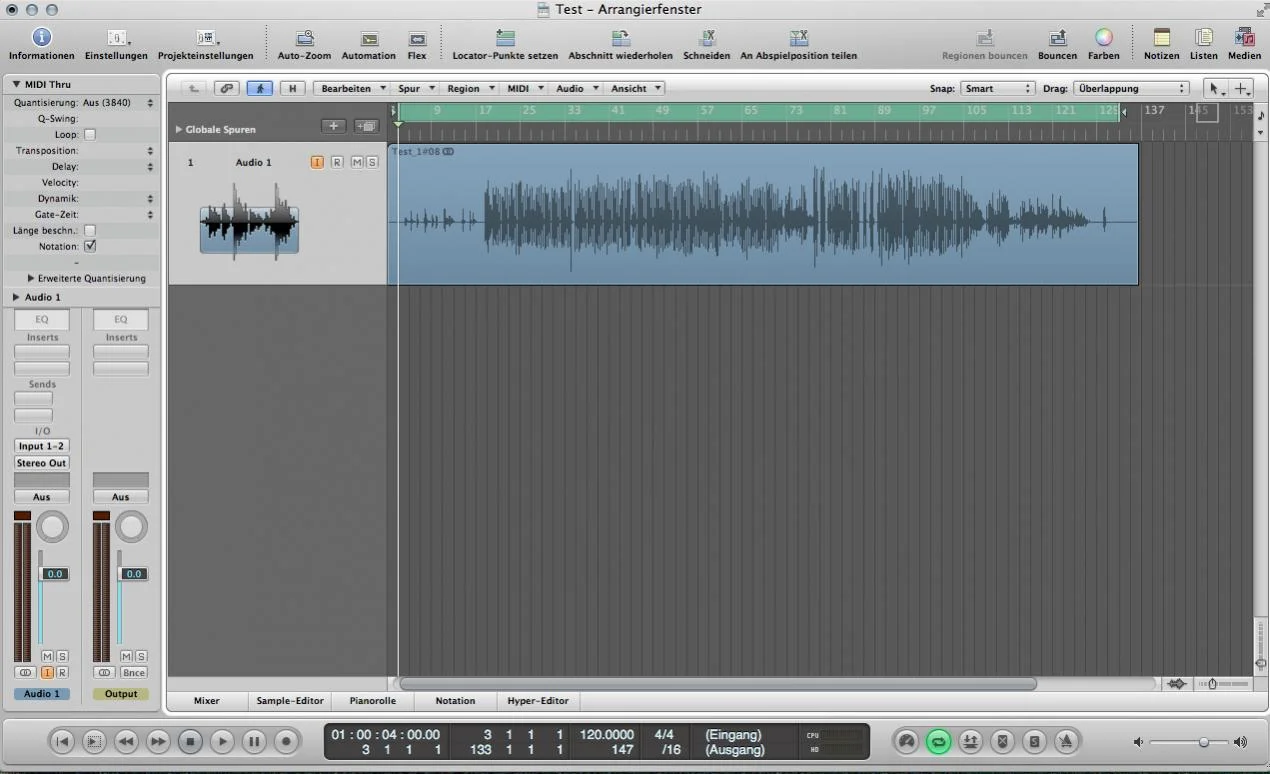Open the Flex view icon

(x=417, y=39)
